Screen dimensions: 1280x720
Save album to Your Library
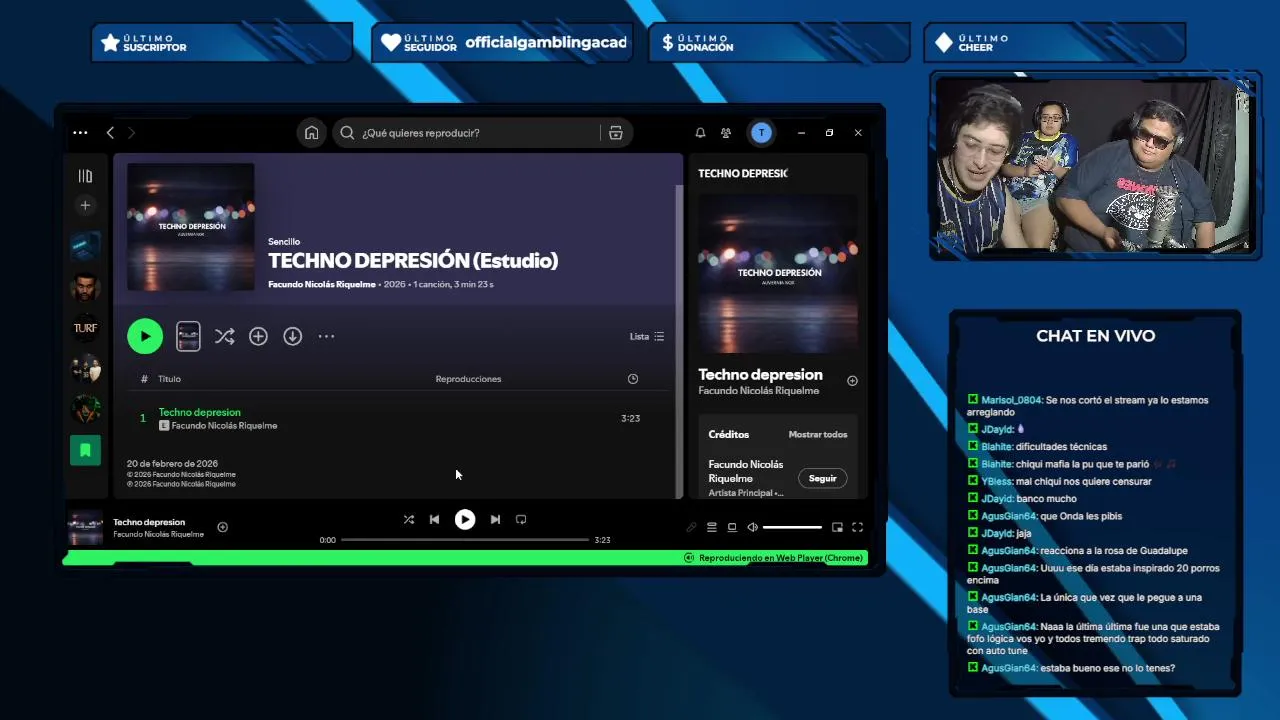(x=258, y=337)
